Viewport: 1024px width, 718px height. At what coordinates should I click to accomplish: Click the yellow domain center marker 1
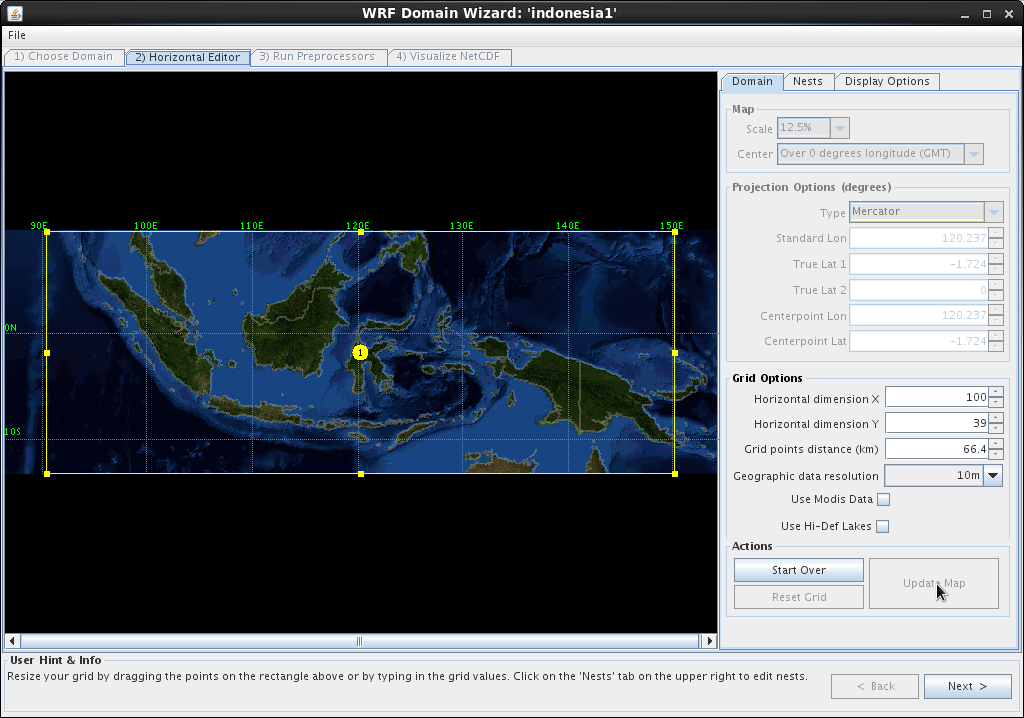[x=360, y=353]
